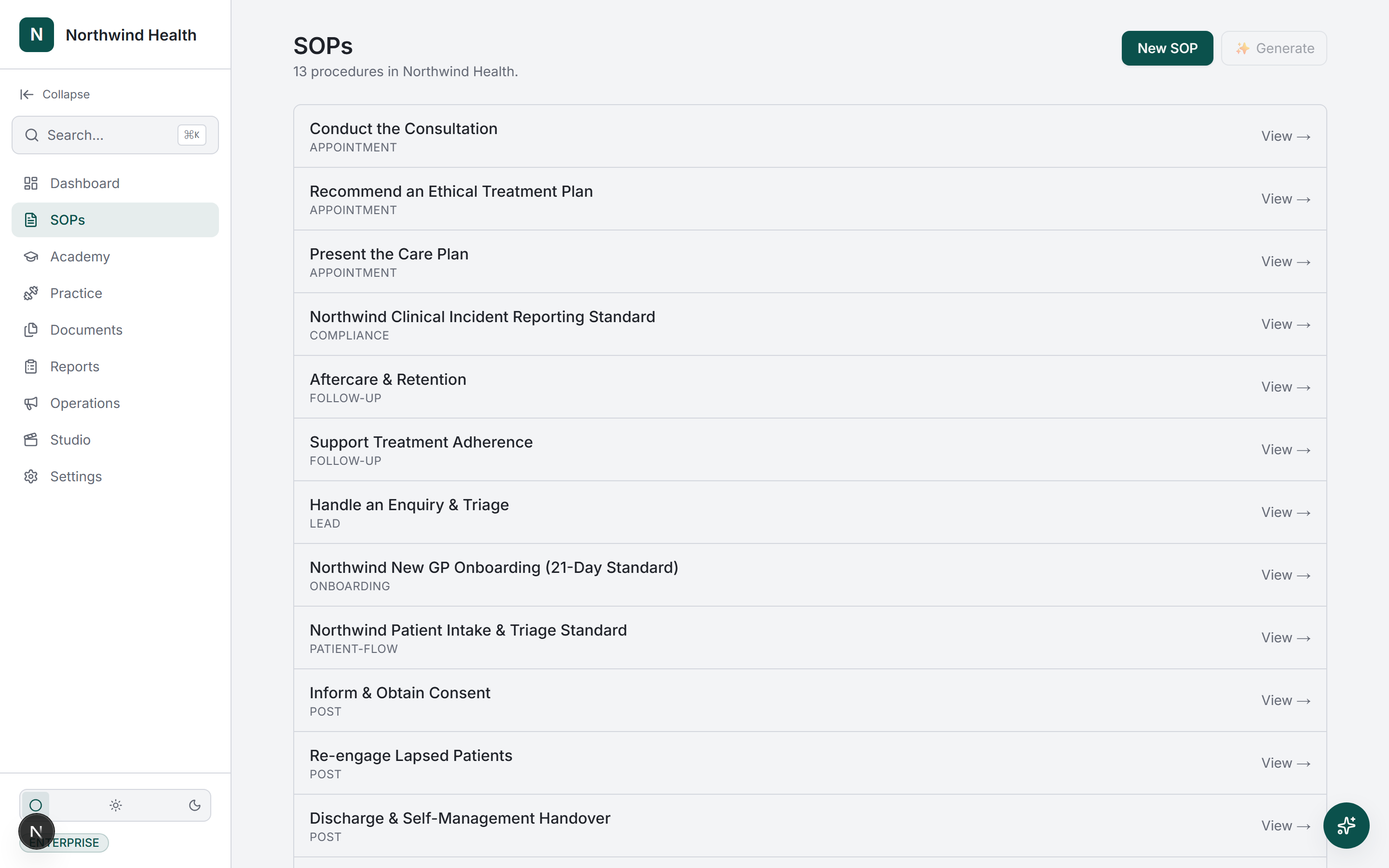Screen dimensions: 1389x868
Task: Open the Reports section
Action: pos(115,367)
